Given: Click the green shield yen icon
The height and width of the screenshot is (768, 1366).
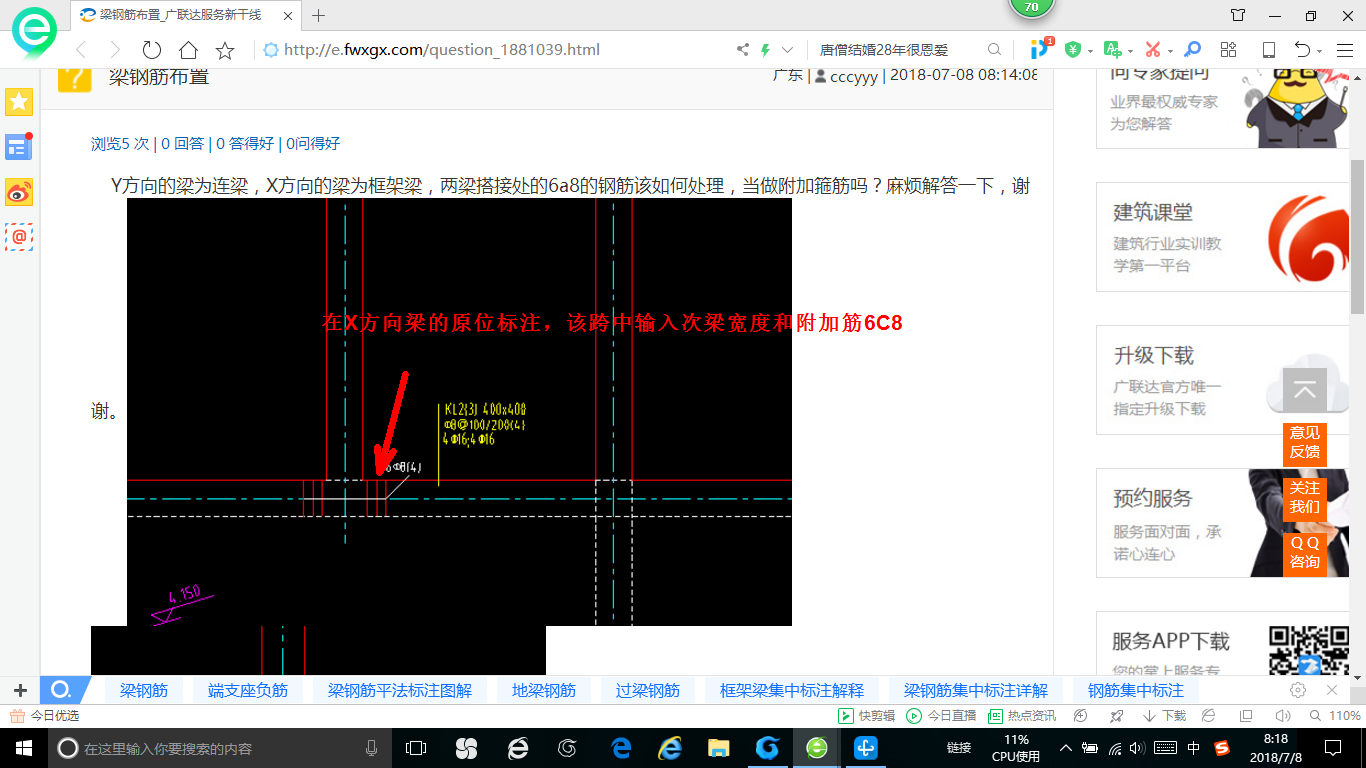Looking at the screenshot, I should 1073,50.
